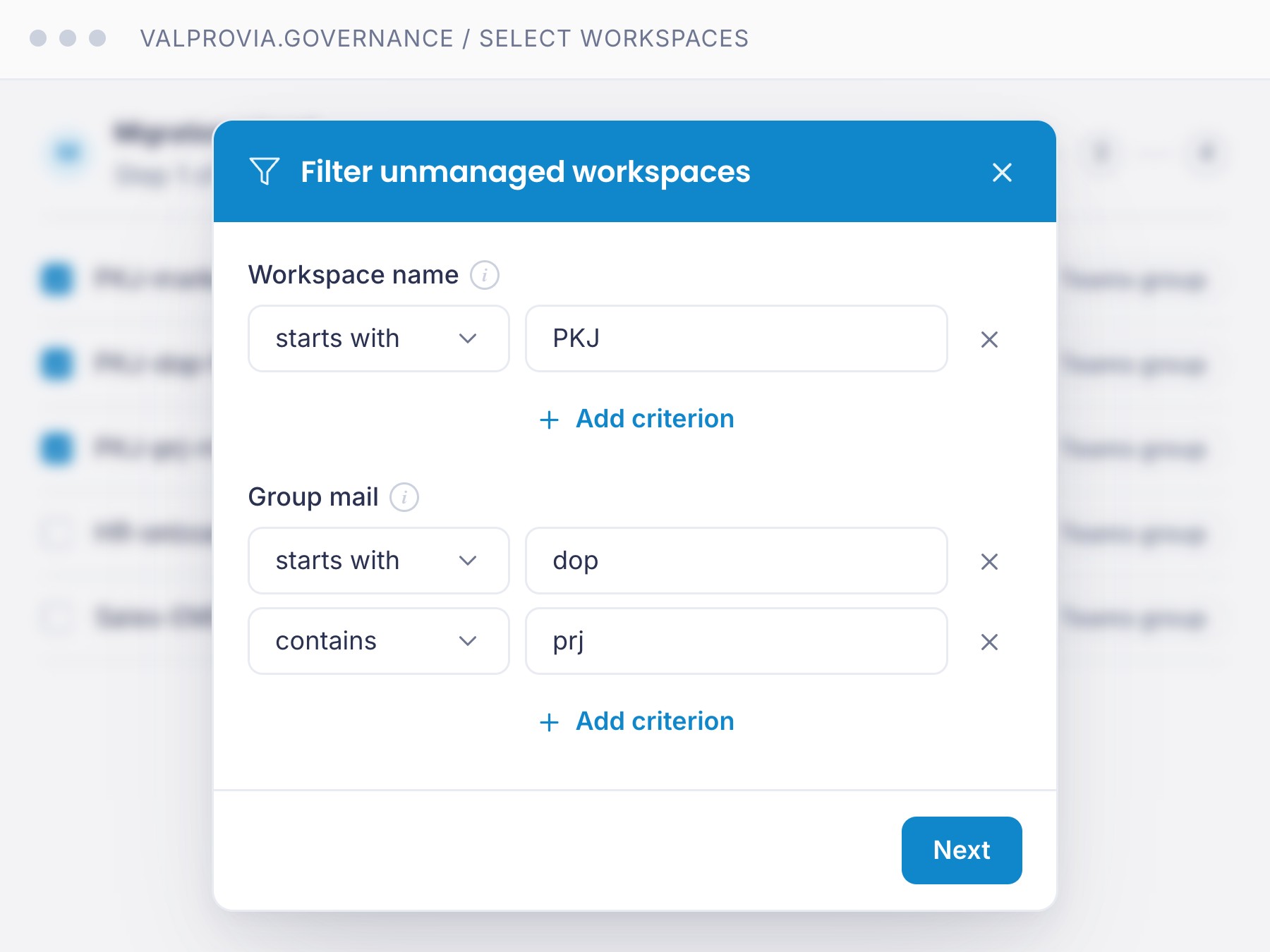Focus the dop group mail field
Viewport: 1270px width, 952px height.
tap(737, 561)
